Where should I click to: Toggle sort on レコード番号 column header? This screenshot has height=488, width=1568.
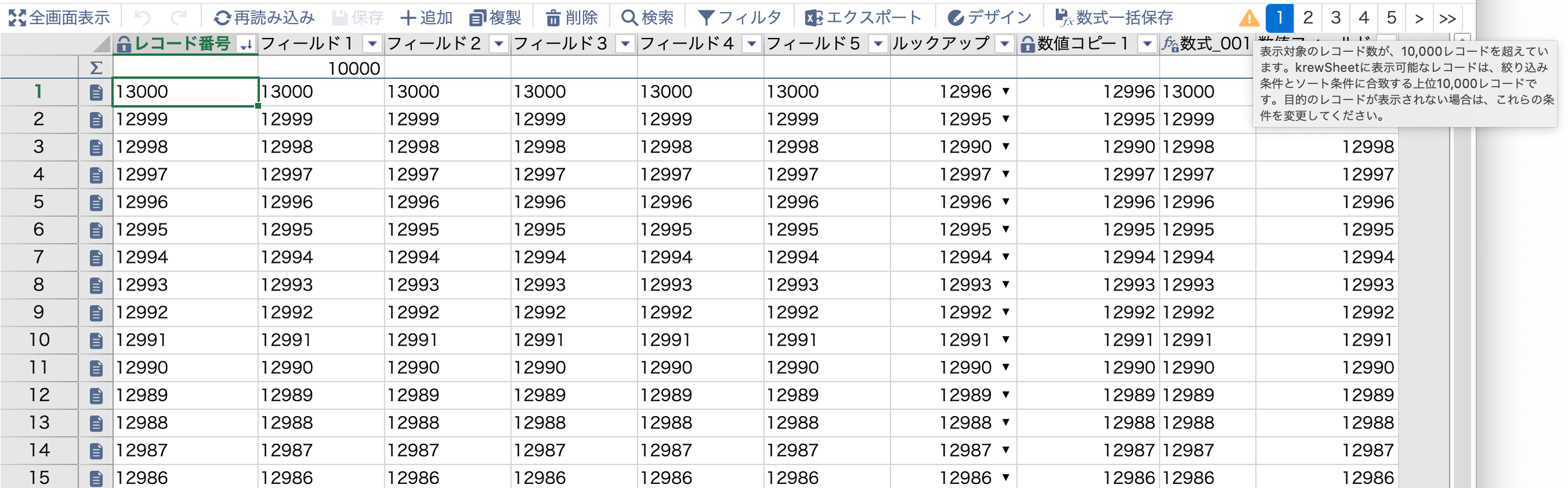[x=246, y=44]
